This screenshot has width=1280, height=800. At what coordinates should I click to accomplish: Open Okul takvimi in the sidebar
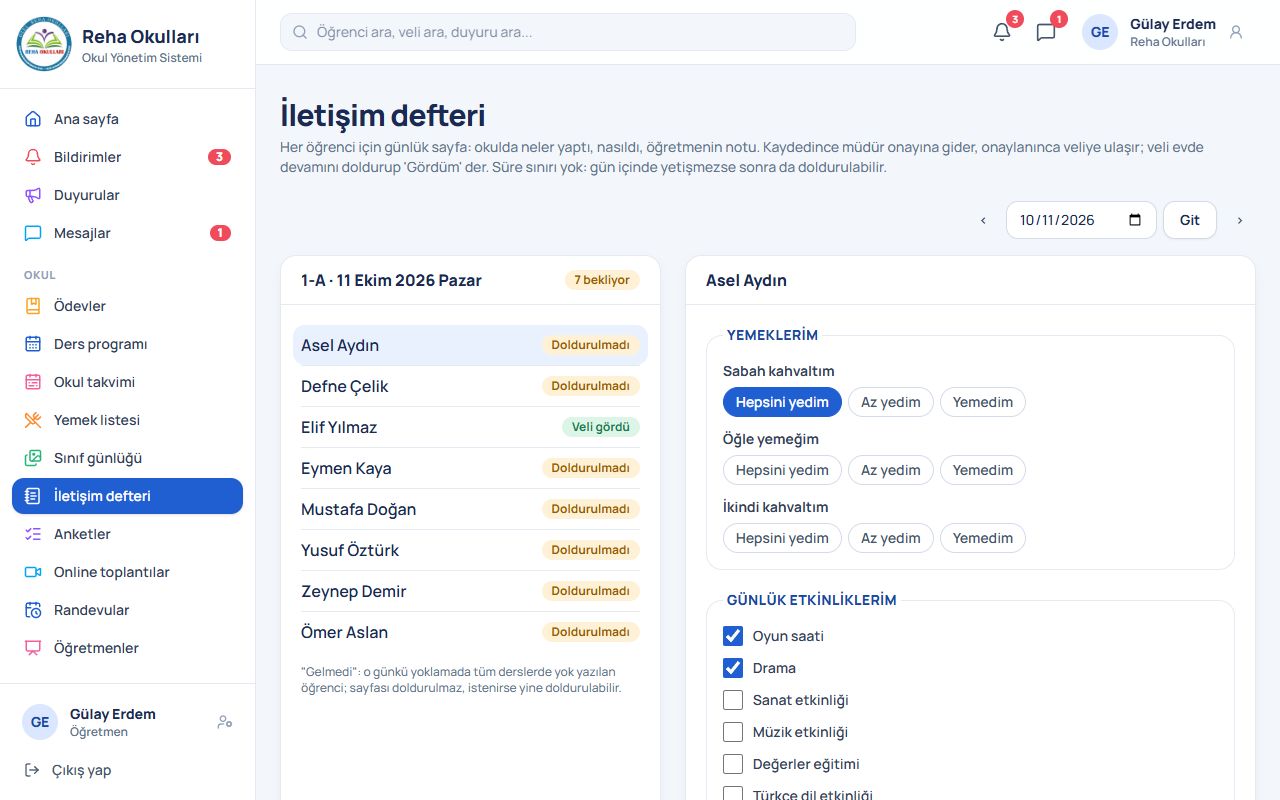pyautogui.click(x=127, y=382)
